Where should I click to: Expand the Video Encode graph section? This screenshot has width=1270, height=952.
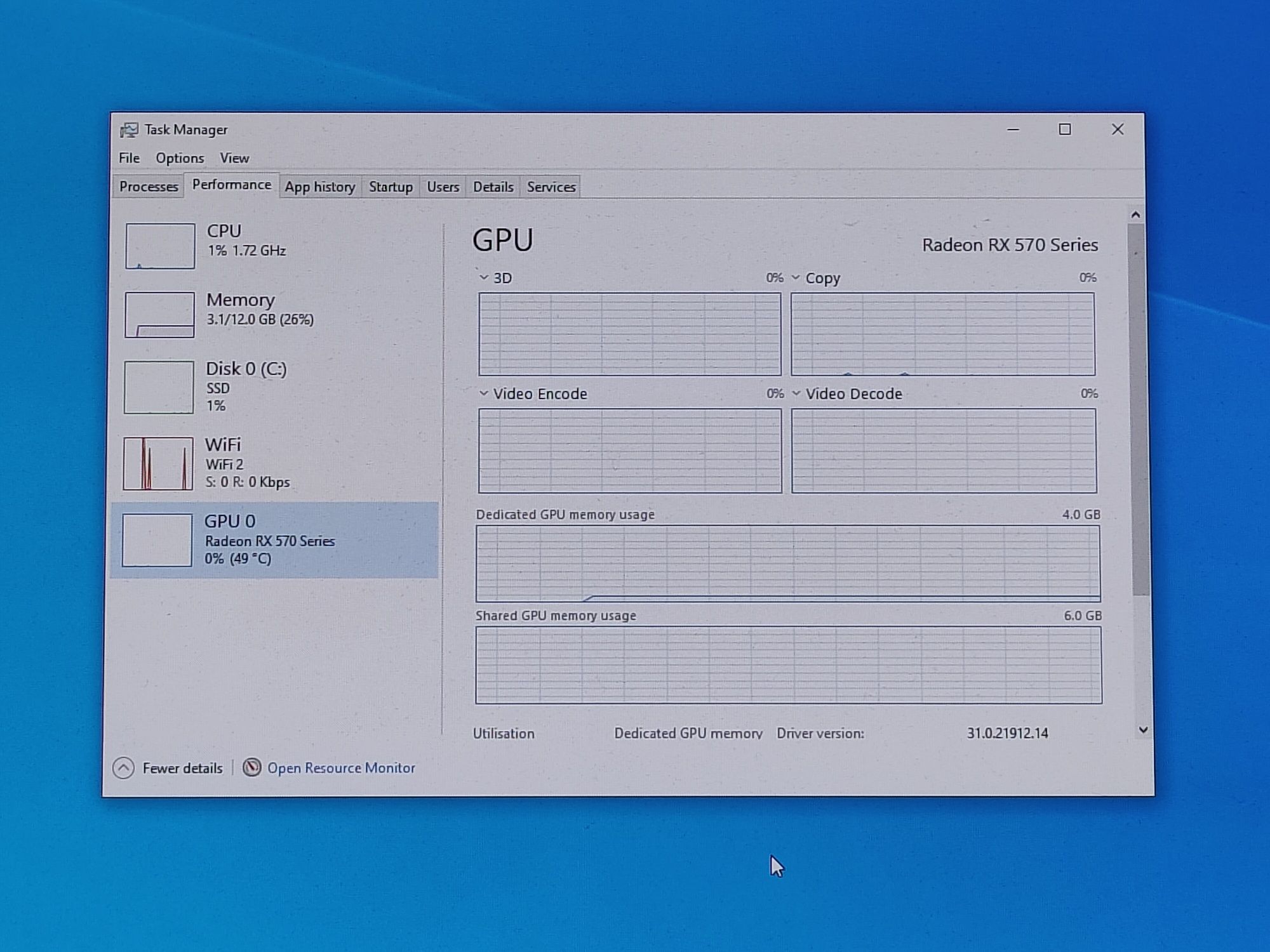[x=484, y=393]
